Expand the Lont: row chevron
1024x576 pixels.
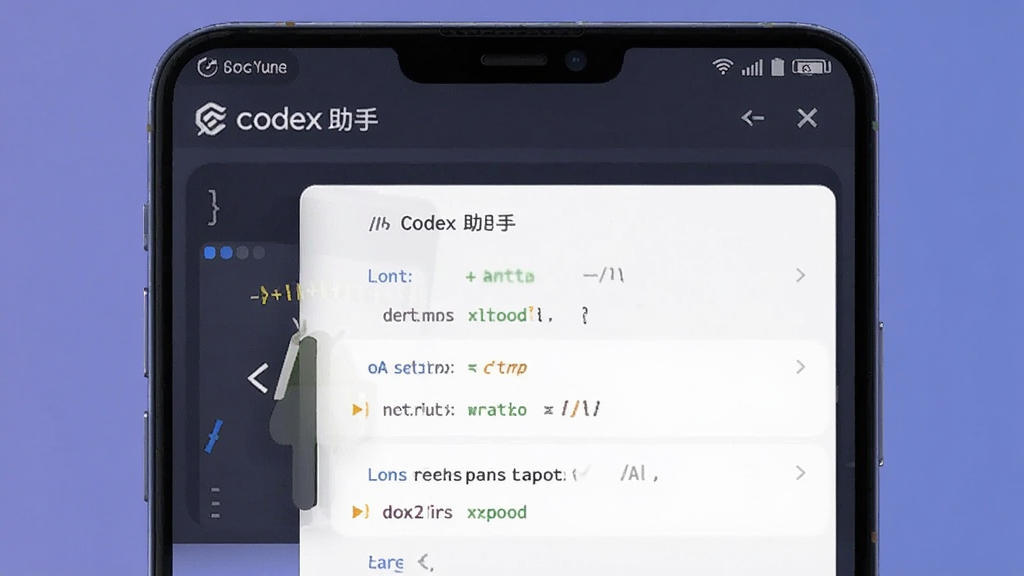[800, 276]
